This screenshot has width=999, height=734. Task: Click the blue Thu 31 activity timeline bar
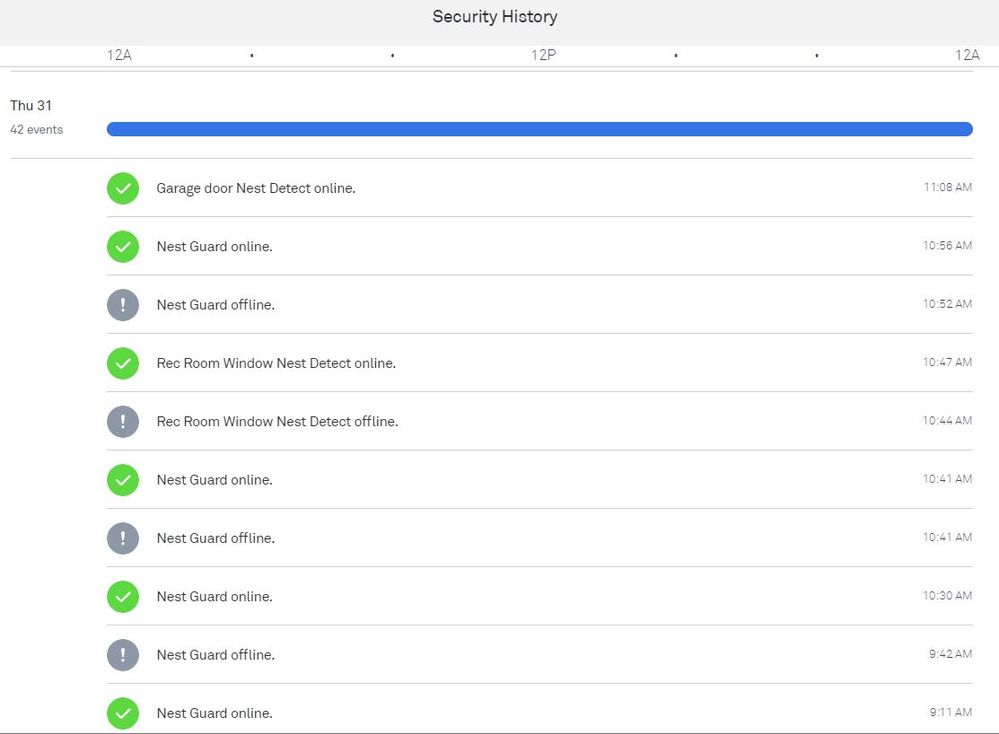(x=539, y=129)
